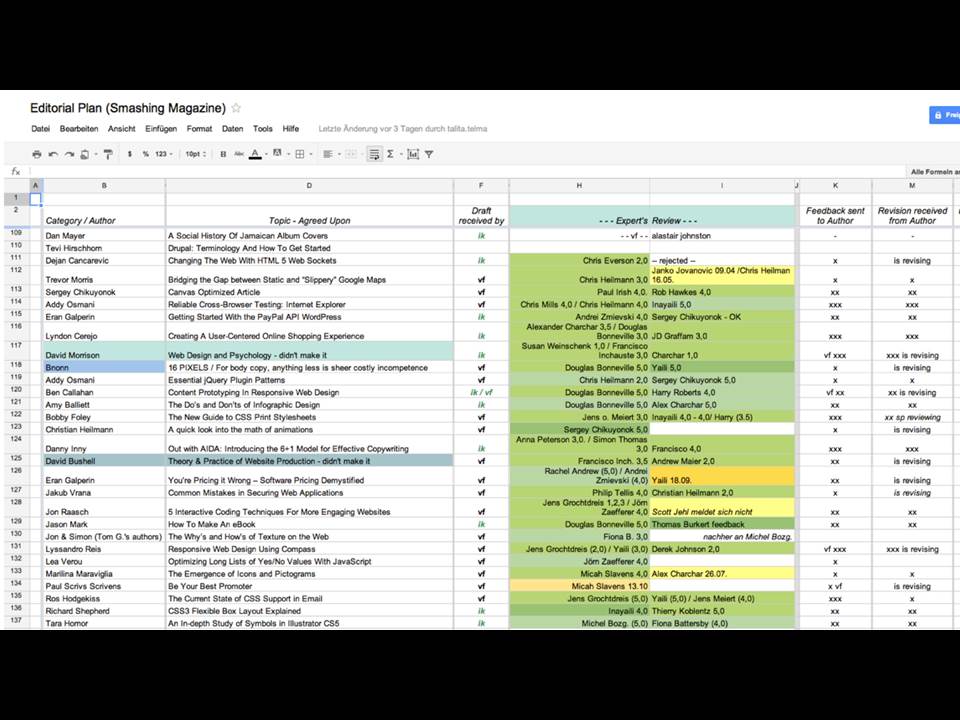Open the 10pt font size dropdown
960x720 pixels.
(195, 154)
